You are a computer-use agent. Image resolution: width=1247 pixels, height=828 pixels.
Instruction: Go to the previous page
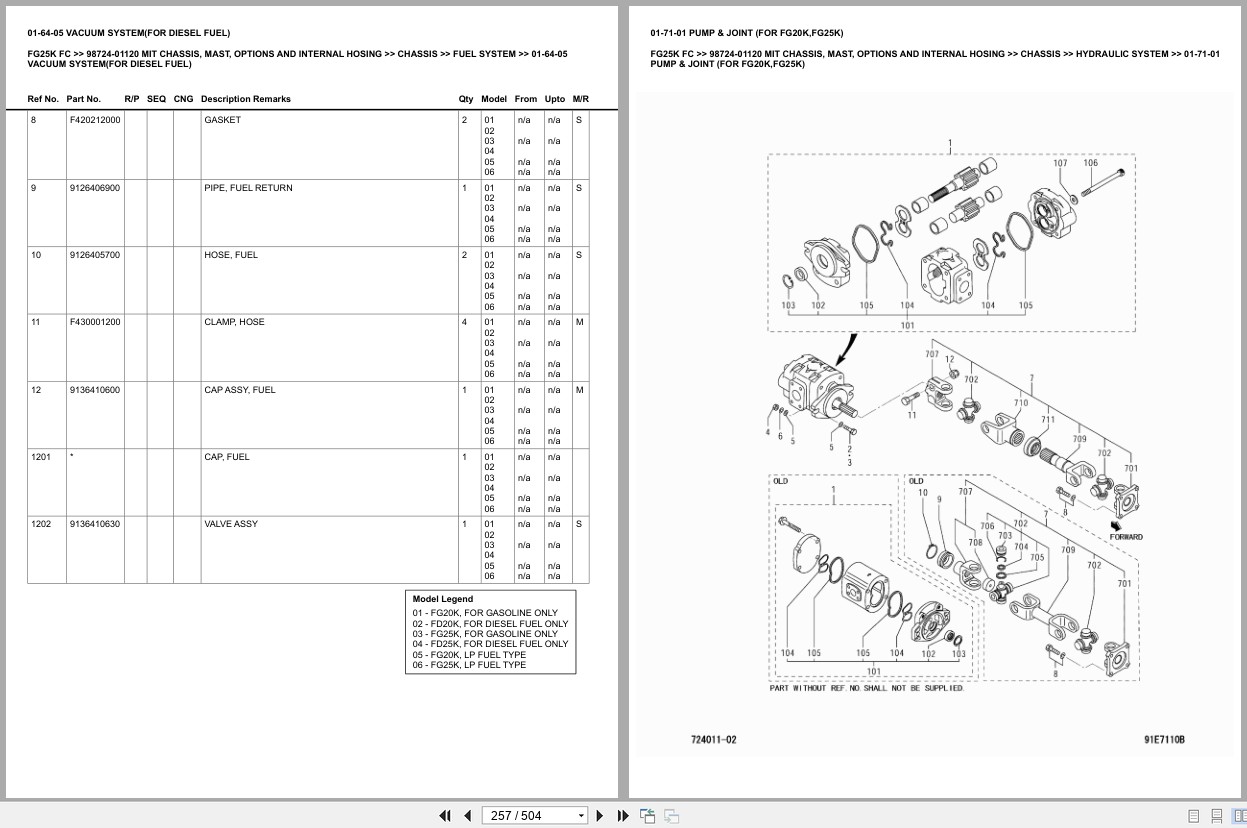pos(467,816)
